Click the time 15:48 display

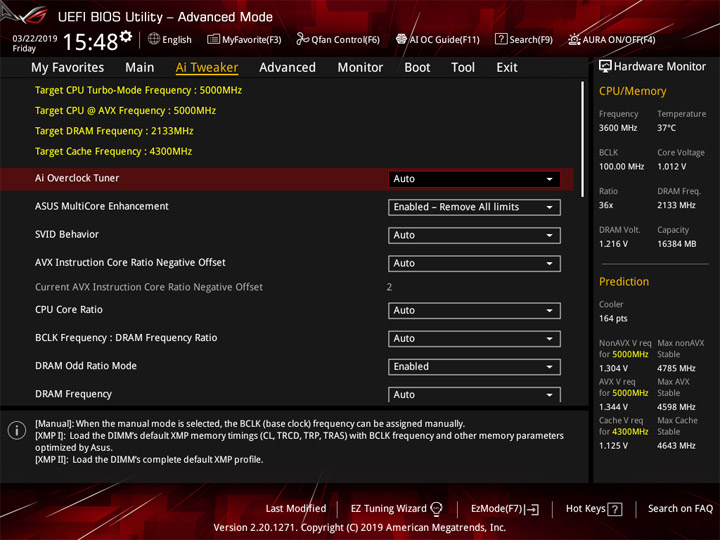tap(90, 42)
